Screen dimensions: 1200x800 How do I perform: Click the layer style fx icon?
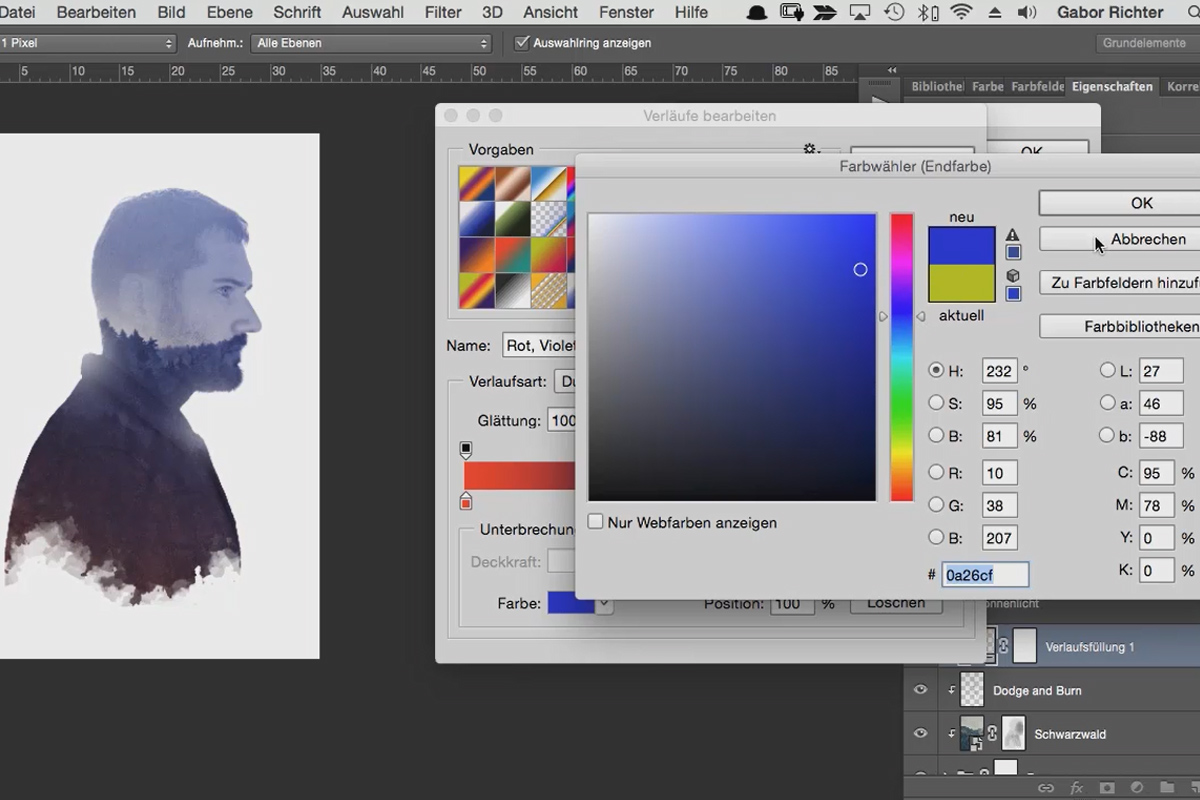tap(1077, 788)
